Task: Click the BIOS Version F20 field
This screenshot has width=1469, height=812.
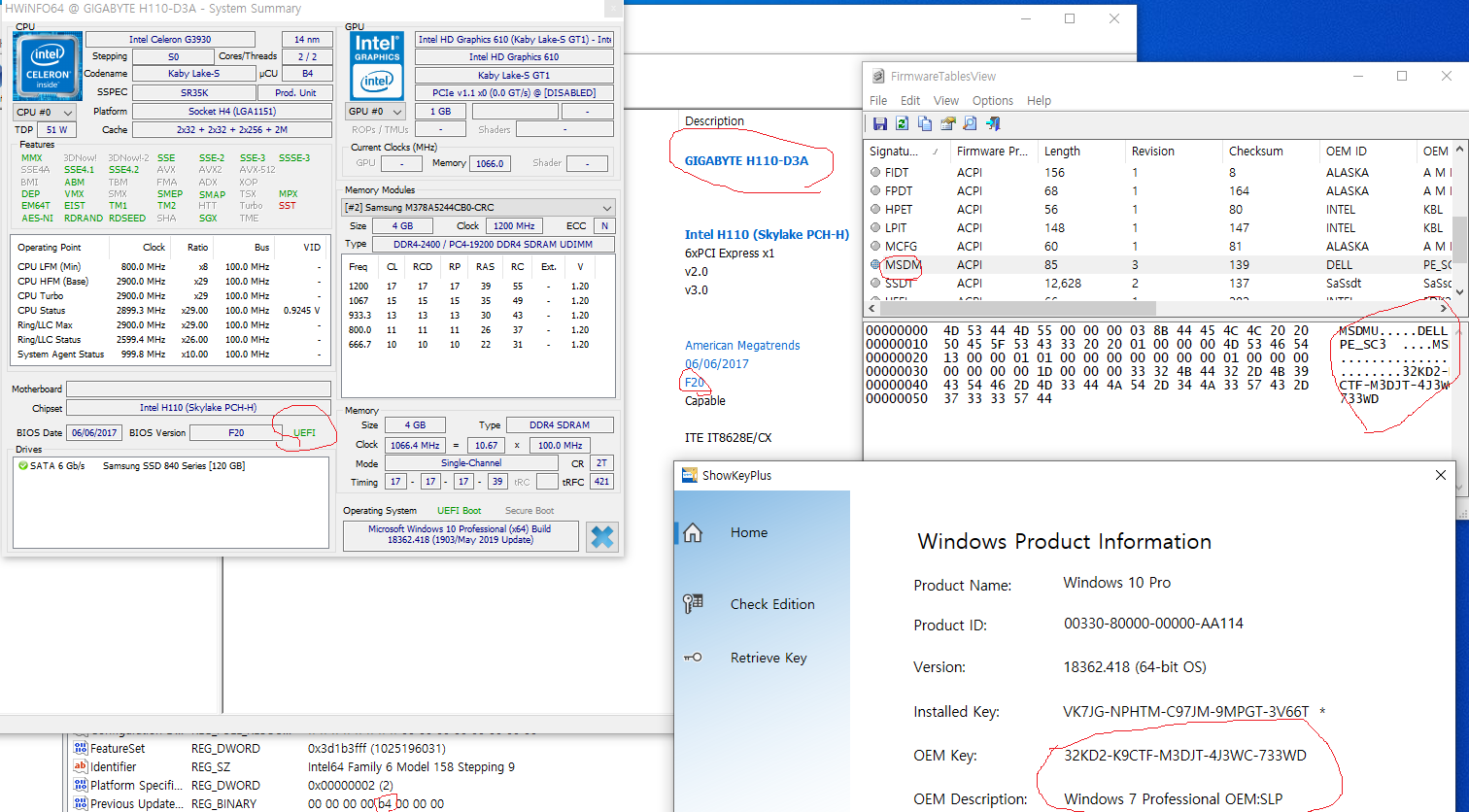Action: [x=236, y=433]
